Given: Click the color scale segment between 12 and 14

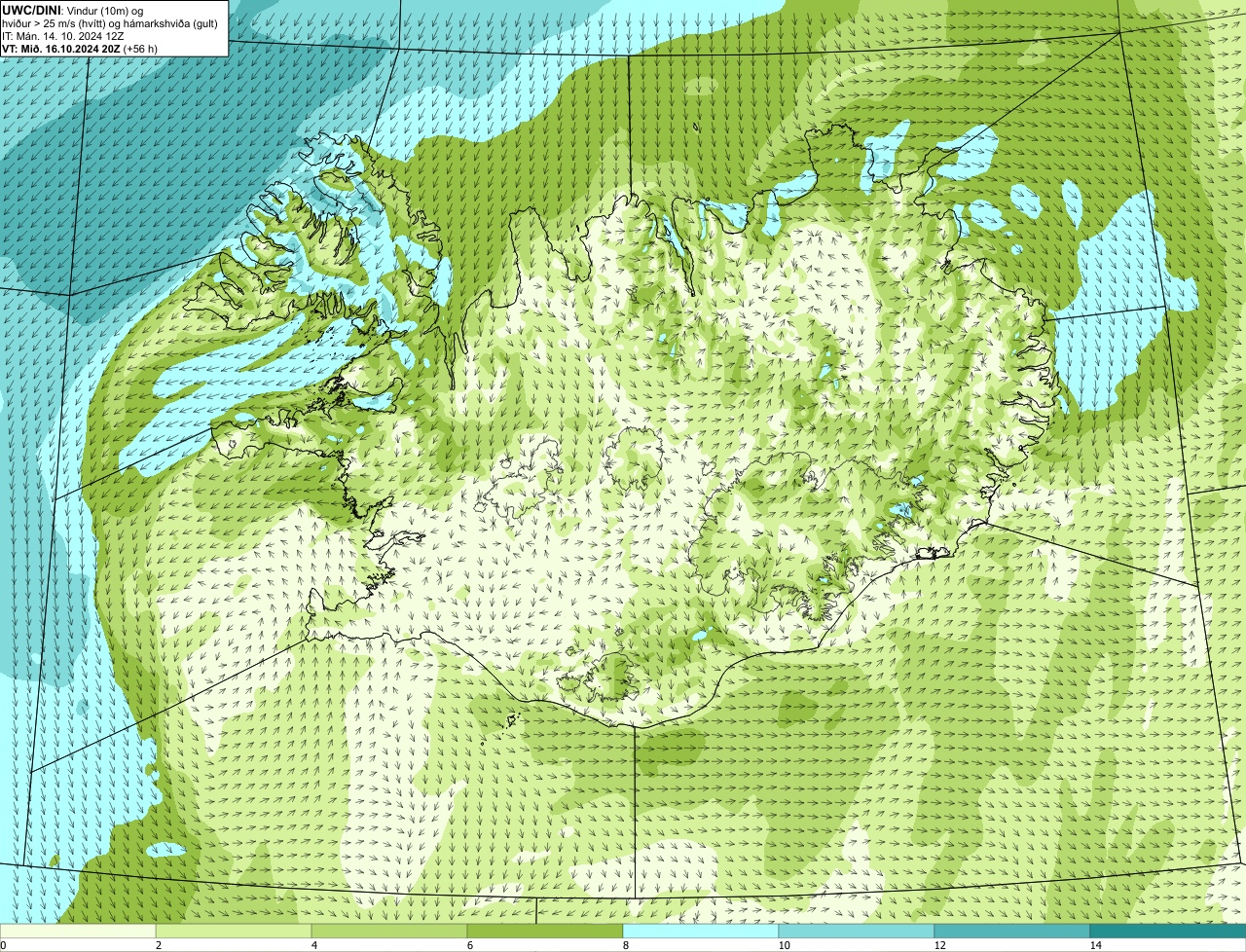Looking at the screenshot, I should (x=1012, y=931).
